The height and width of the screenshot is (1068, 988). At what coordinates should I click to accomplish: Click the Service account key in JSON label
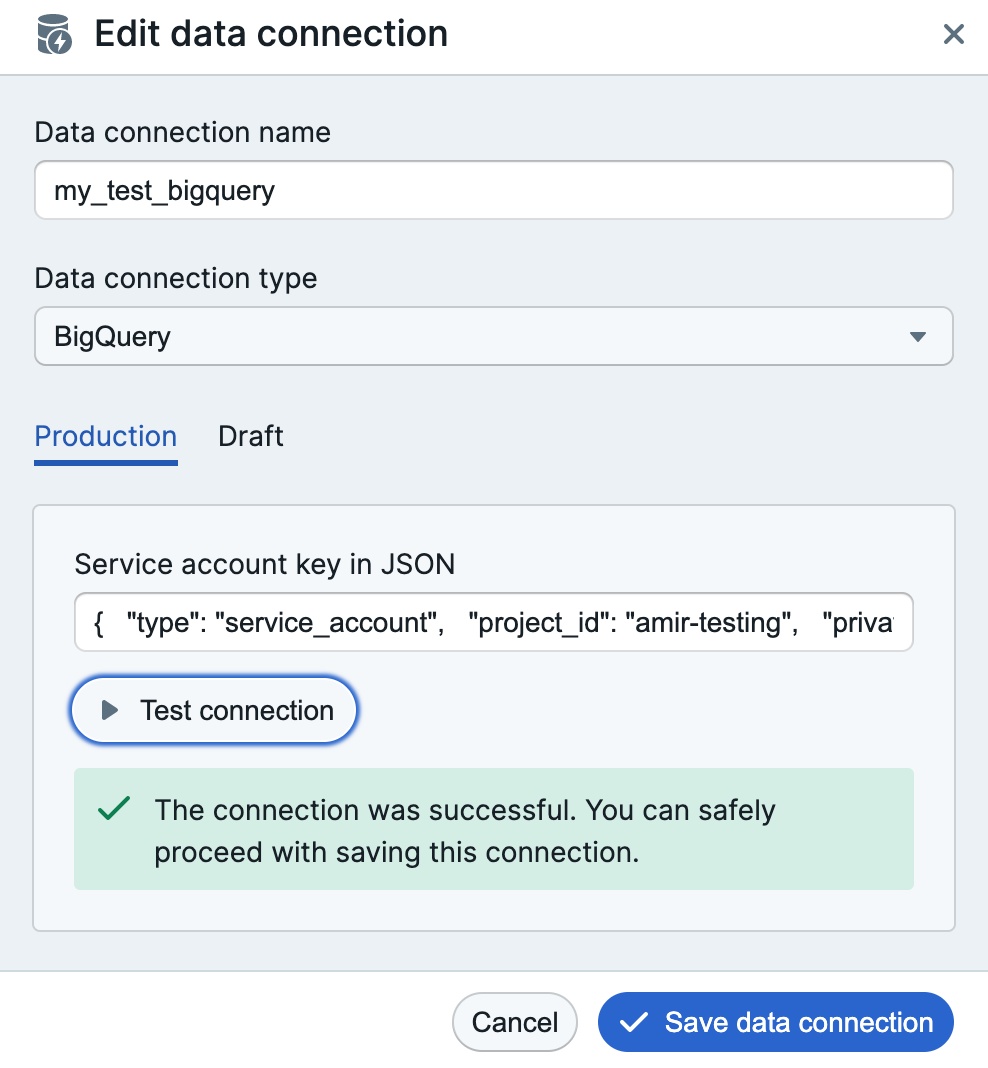click(264, 565)
